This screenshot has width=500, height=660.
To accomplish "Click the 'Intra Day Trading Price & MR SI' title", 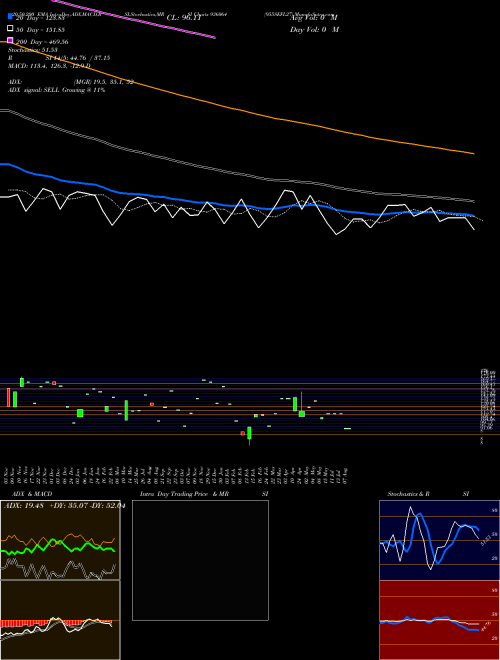I will 205,494.
